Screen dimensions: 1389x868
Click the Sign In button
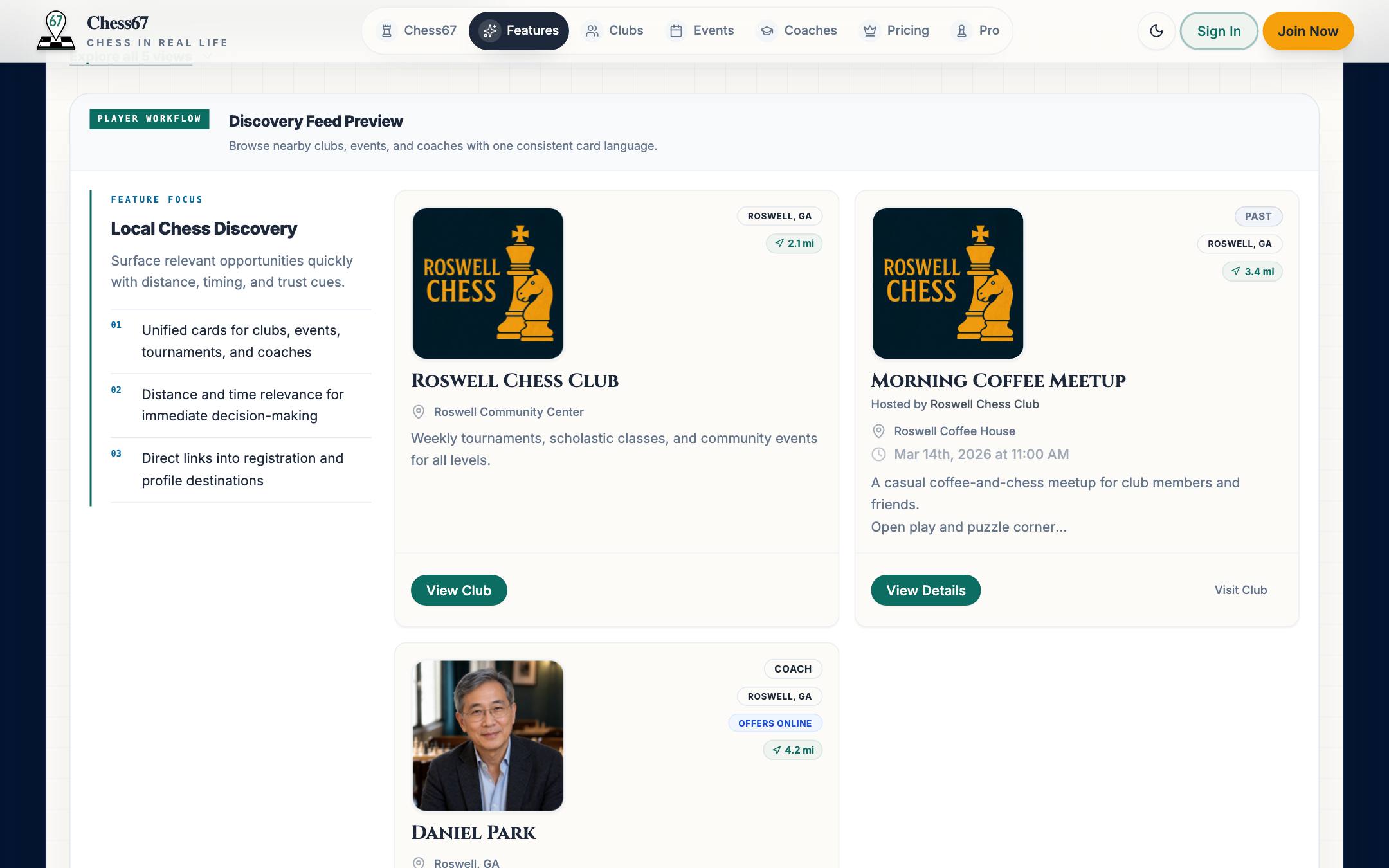[1219, 31]
